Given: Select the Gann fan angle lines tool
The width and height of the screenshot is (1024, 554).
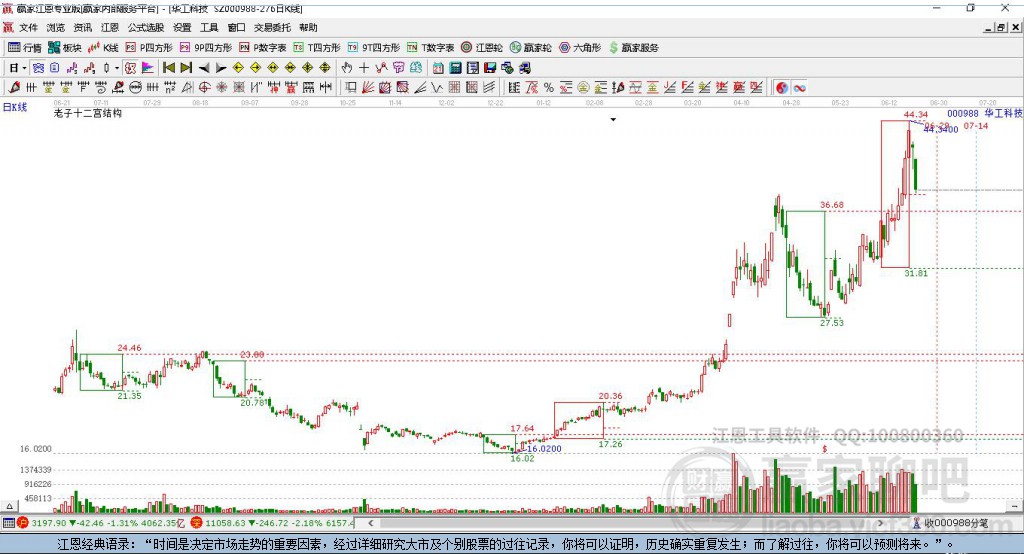Looking at the screenshot, I should 369,88.
